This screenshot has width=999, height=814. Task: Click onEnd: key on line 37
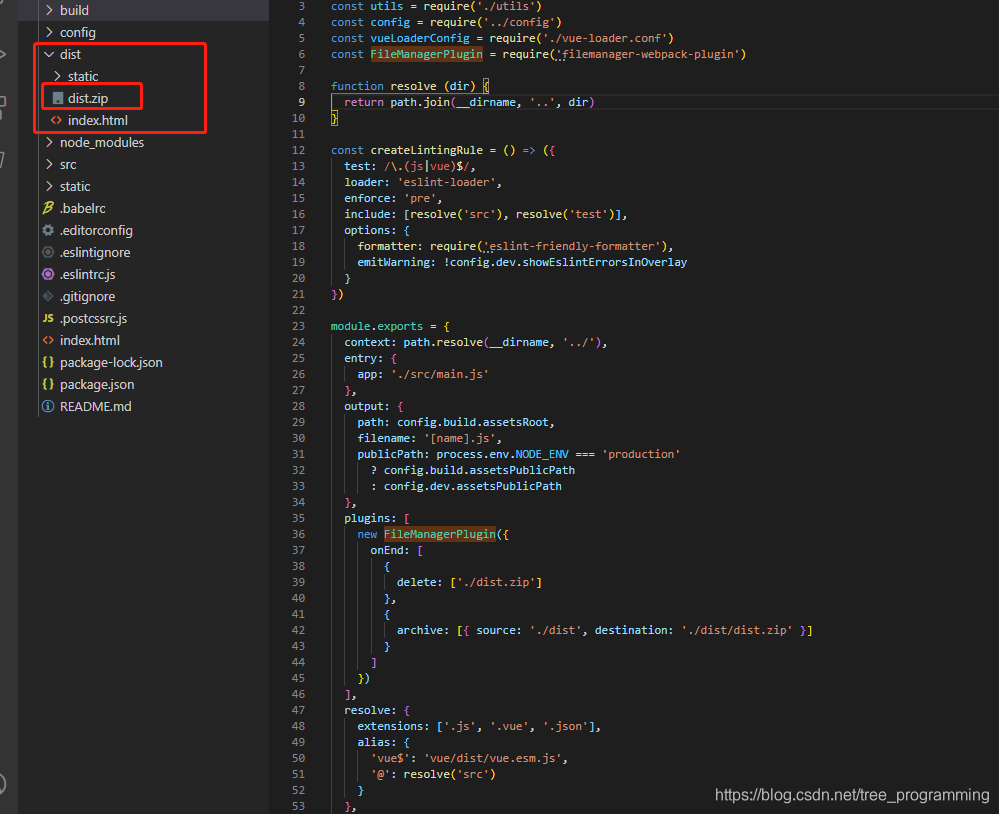click(x=389, y=550)
